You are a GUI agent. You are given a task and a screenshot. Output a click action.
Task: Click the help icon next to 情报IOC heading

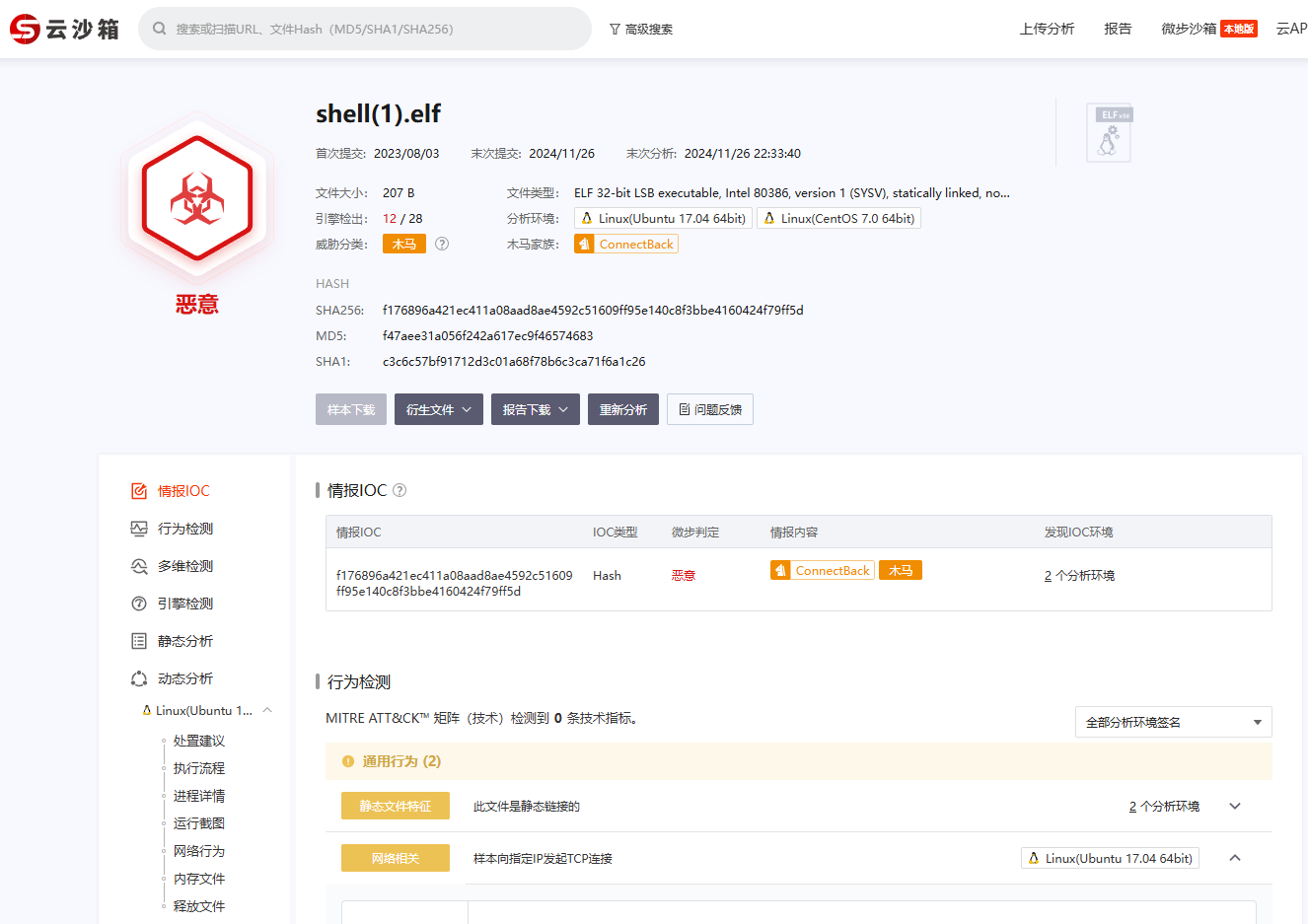click(x=400, y=490)
